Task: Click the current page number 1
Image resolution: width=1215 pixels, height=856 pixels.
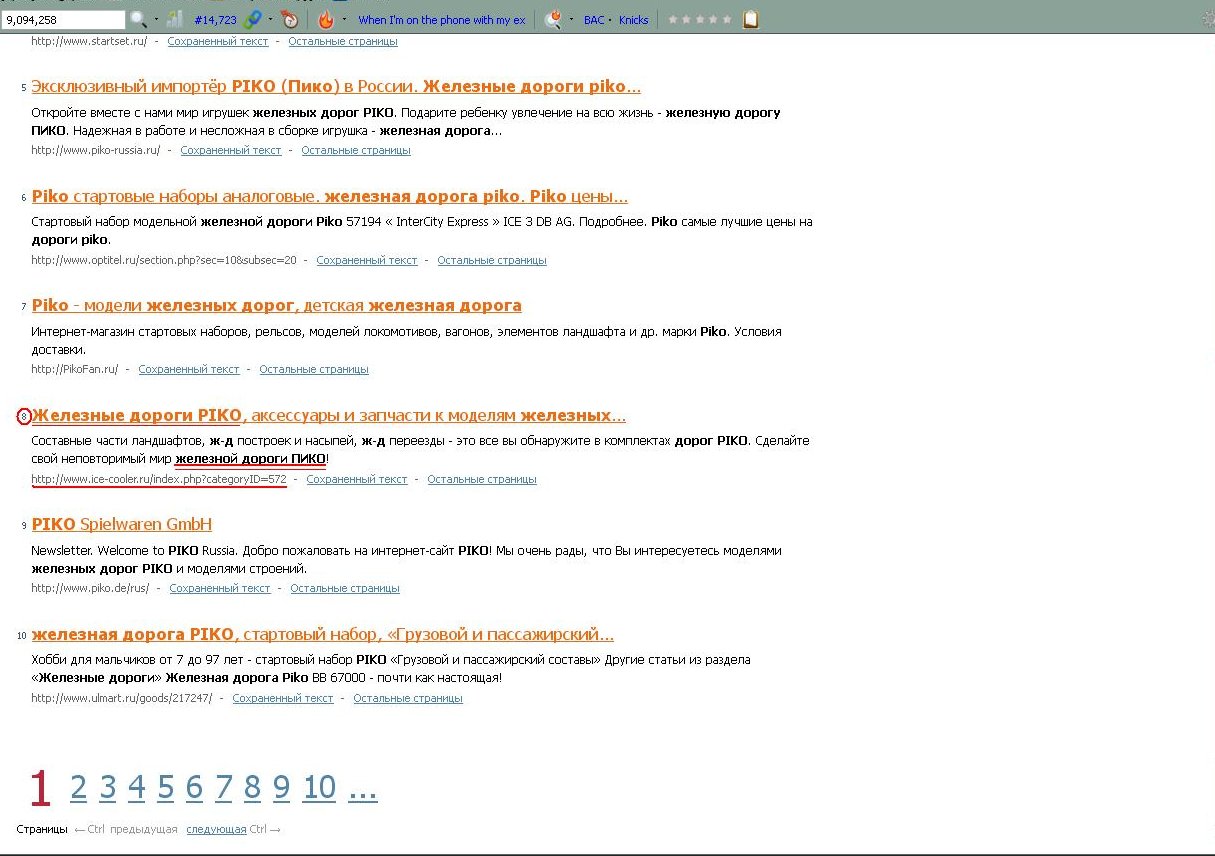Action: point(39,788)
